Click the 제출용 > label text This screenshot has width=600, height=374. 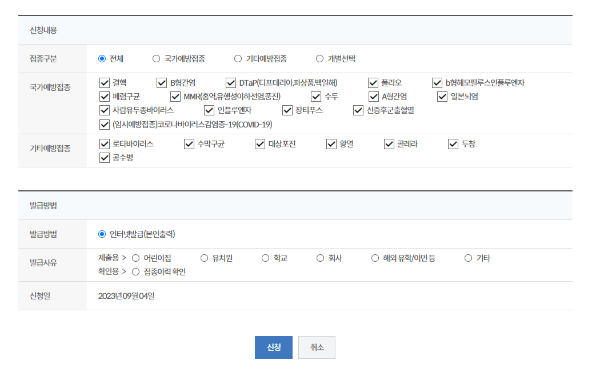click(x=112, y=258)
